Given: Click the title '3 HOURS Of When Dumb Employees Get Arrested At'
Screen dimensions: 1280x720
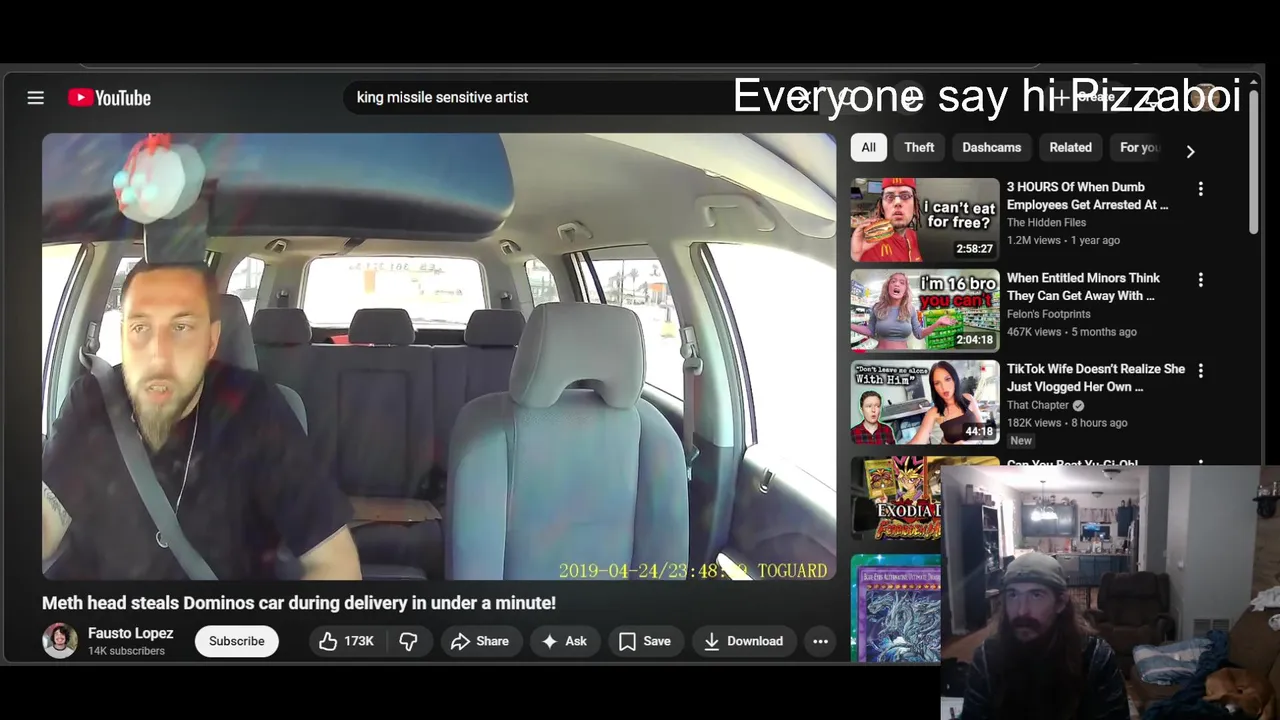Looking at the screenshot, I should (1087, 196).
